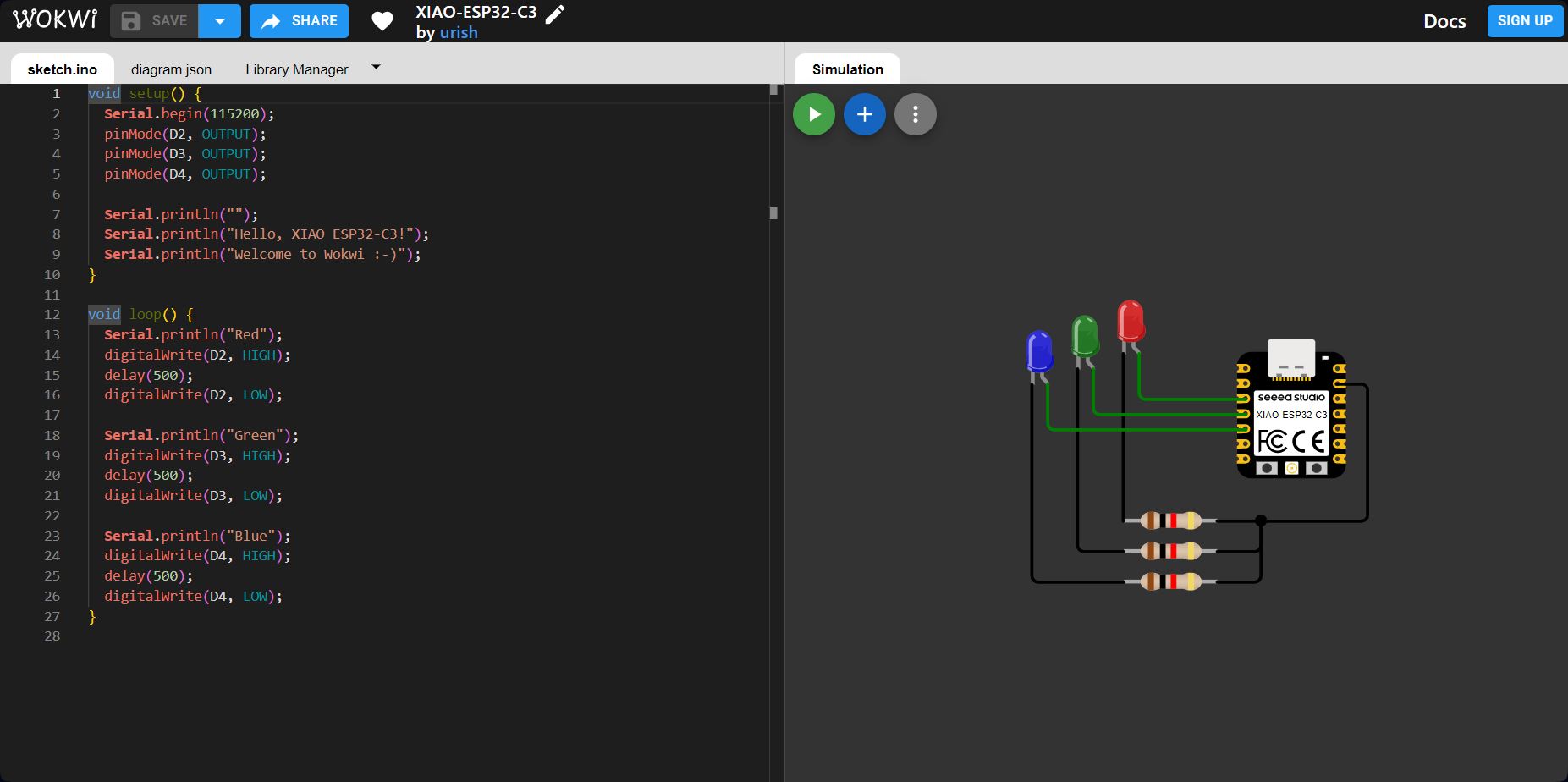Click Serial.println("Blue") line

(197, 536)
